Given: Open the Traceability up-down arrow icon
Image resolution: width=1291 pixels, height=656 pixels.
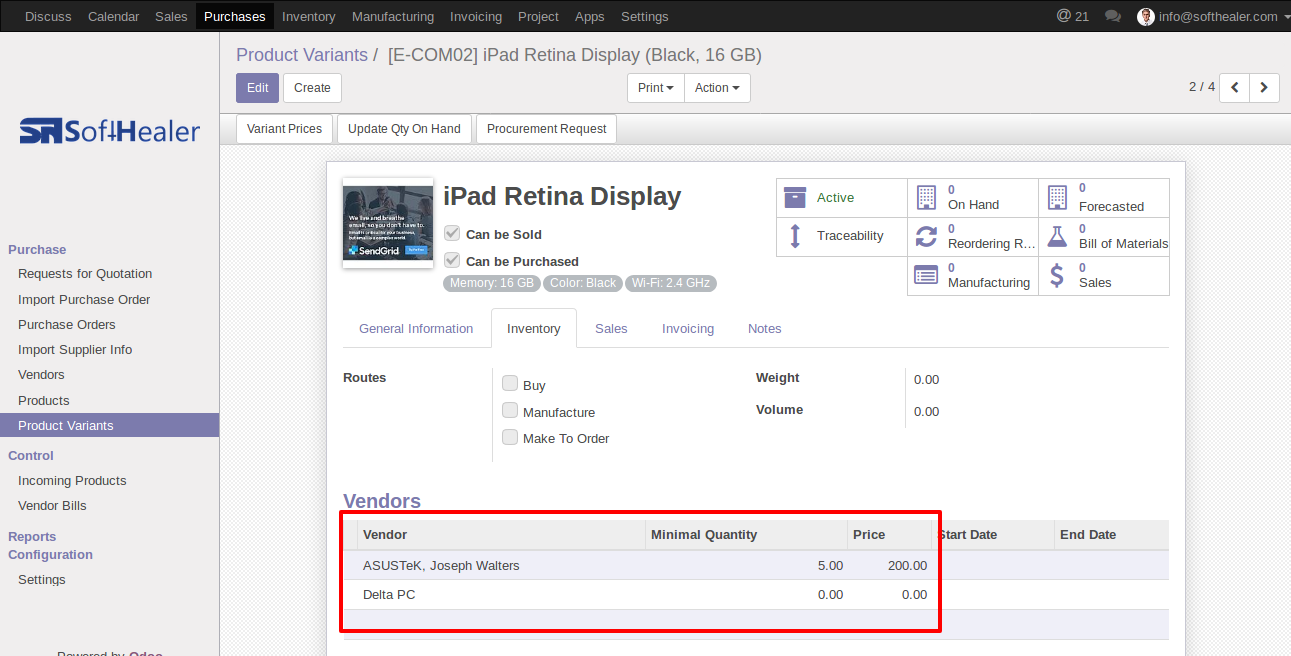Looking at the screenshot, I should coord(795,236).
